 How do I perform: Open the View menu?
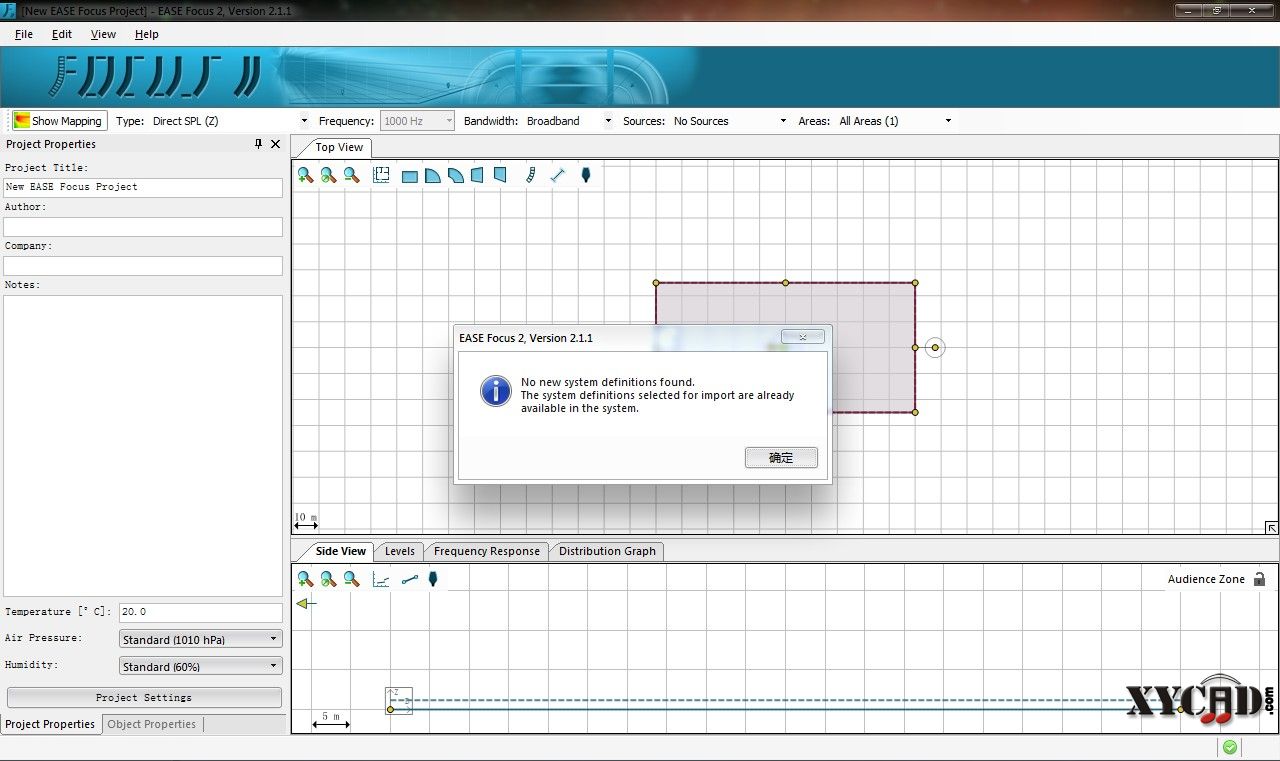103,34
